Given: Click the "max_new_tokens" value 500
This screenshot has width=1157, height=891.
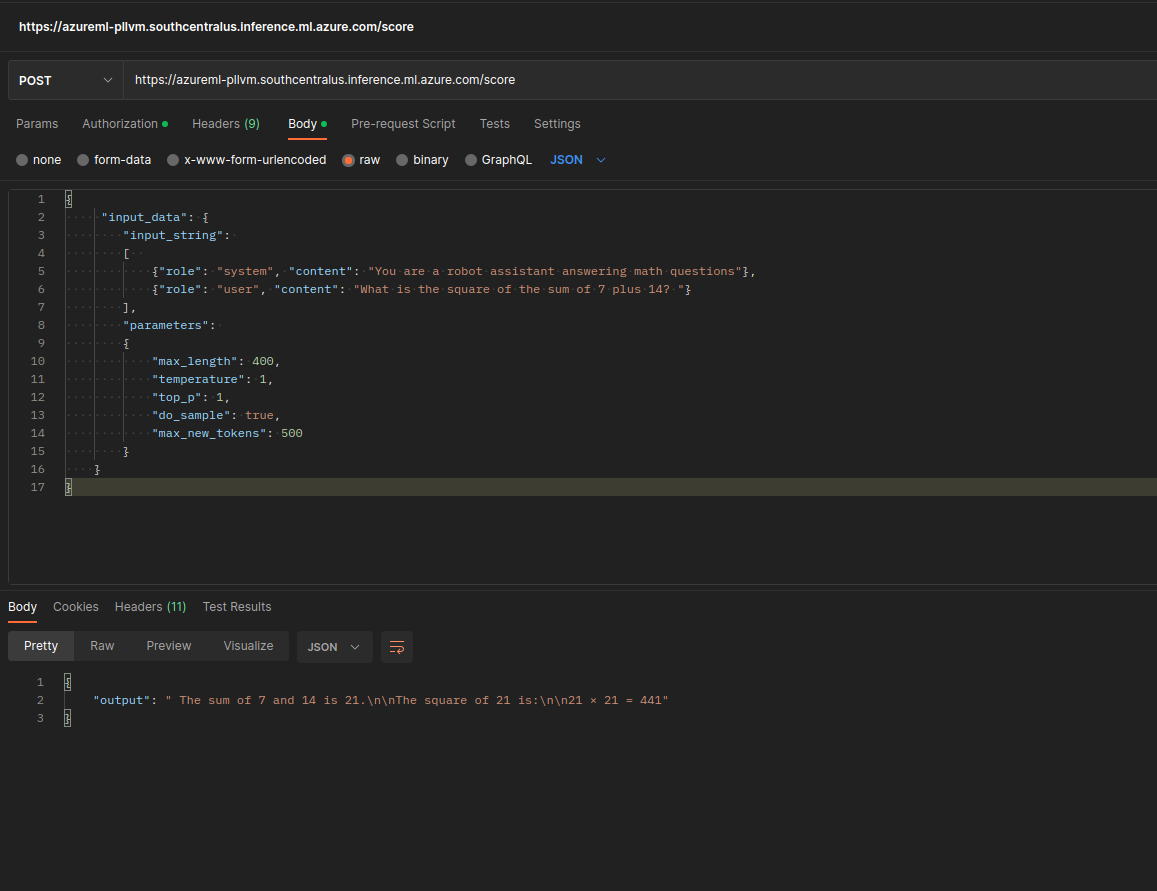Looking at the screenshot, I should tap(291, 434).
